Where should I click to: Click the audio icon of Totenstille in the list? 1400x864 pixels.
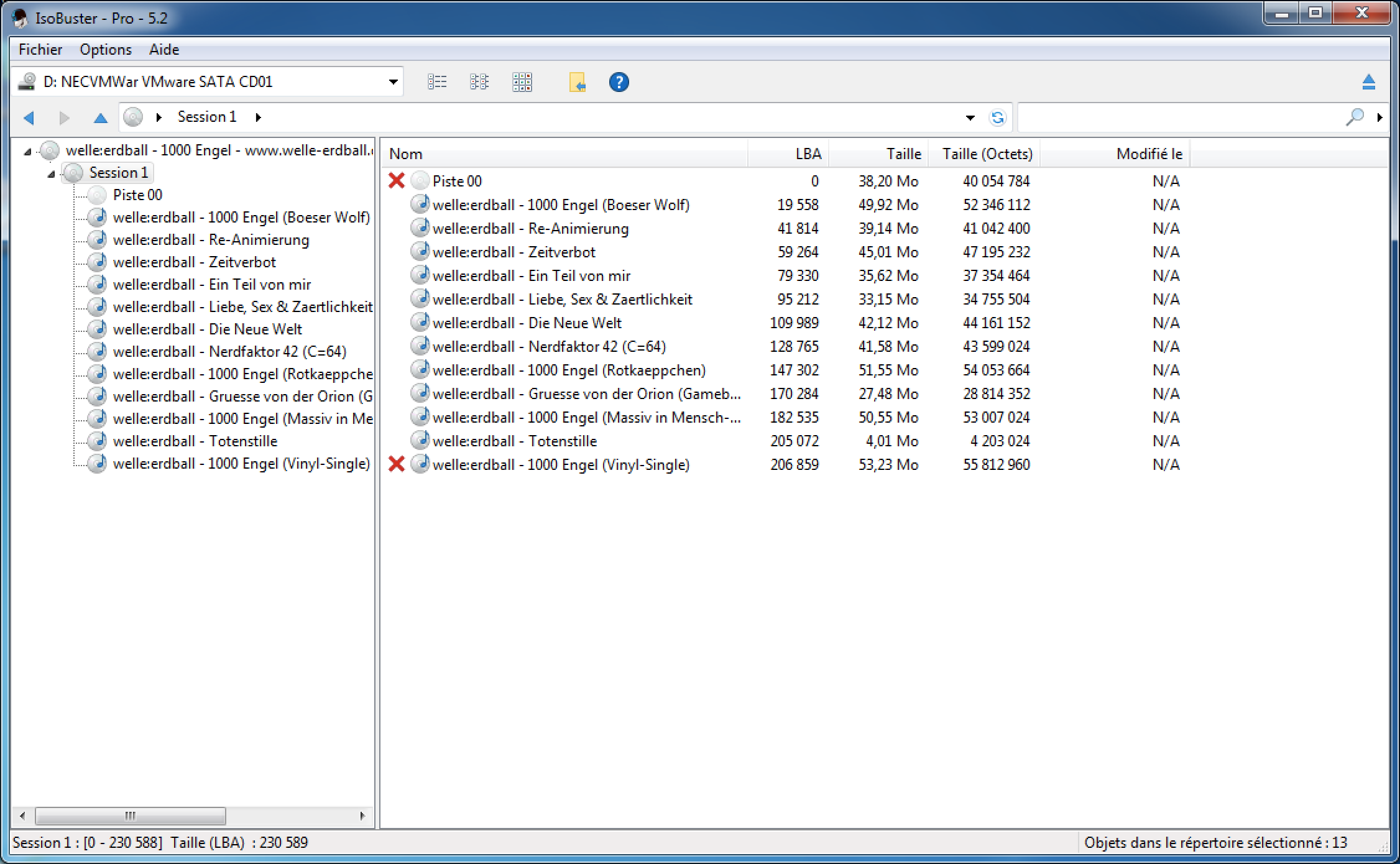420,441
